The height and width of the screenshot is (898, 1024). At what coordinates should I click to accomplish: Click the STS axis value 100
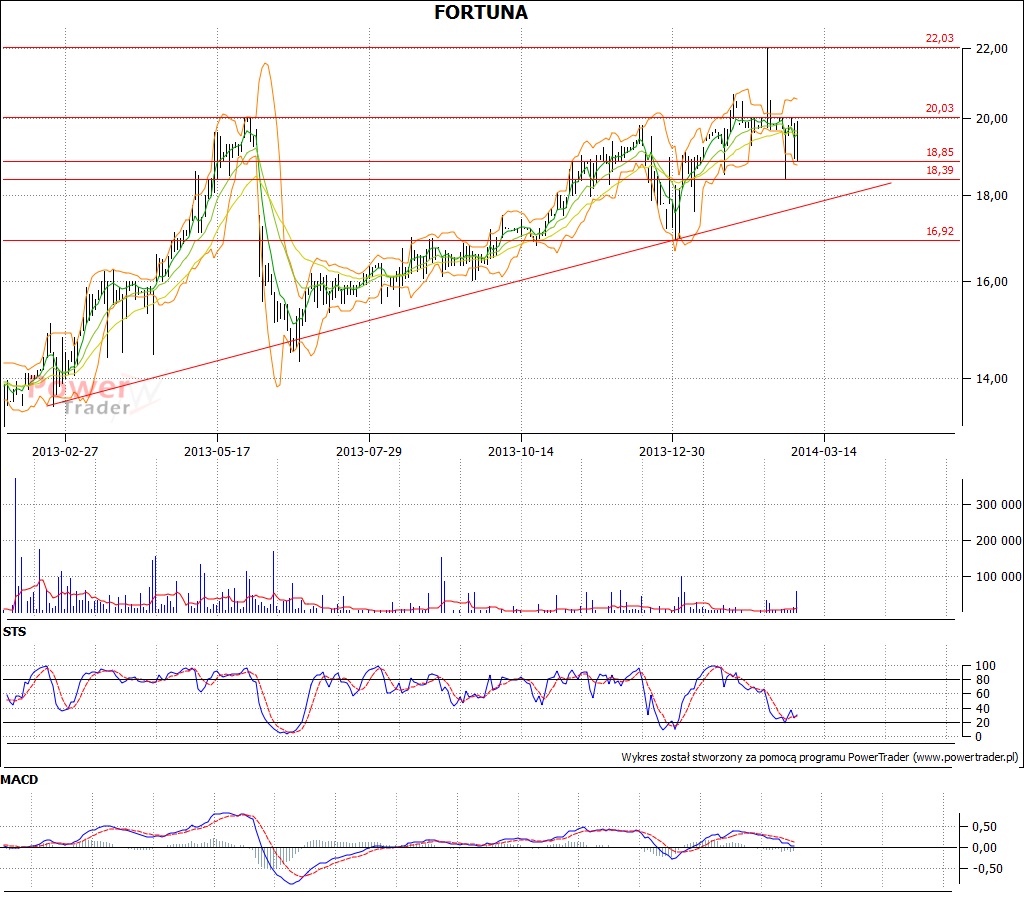[985, 666]
